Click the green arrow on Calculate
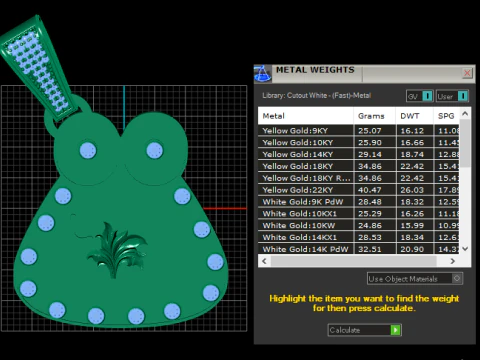480x360 pixels. coord(395,330)
